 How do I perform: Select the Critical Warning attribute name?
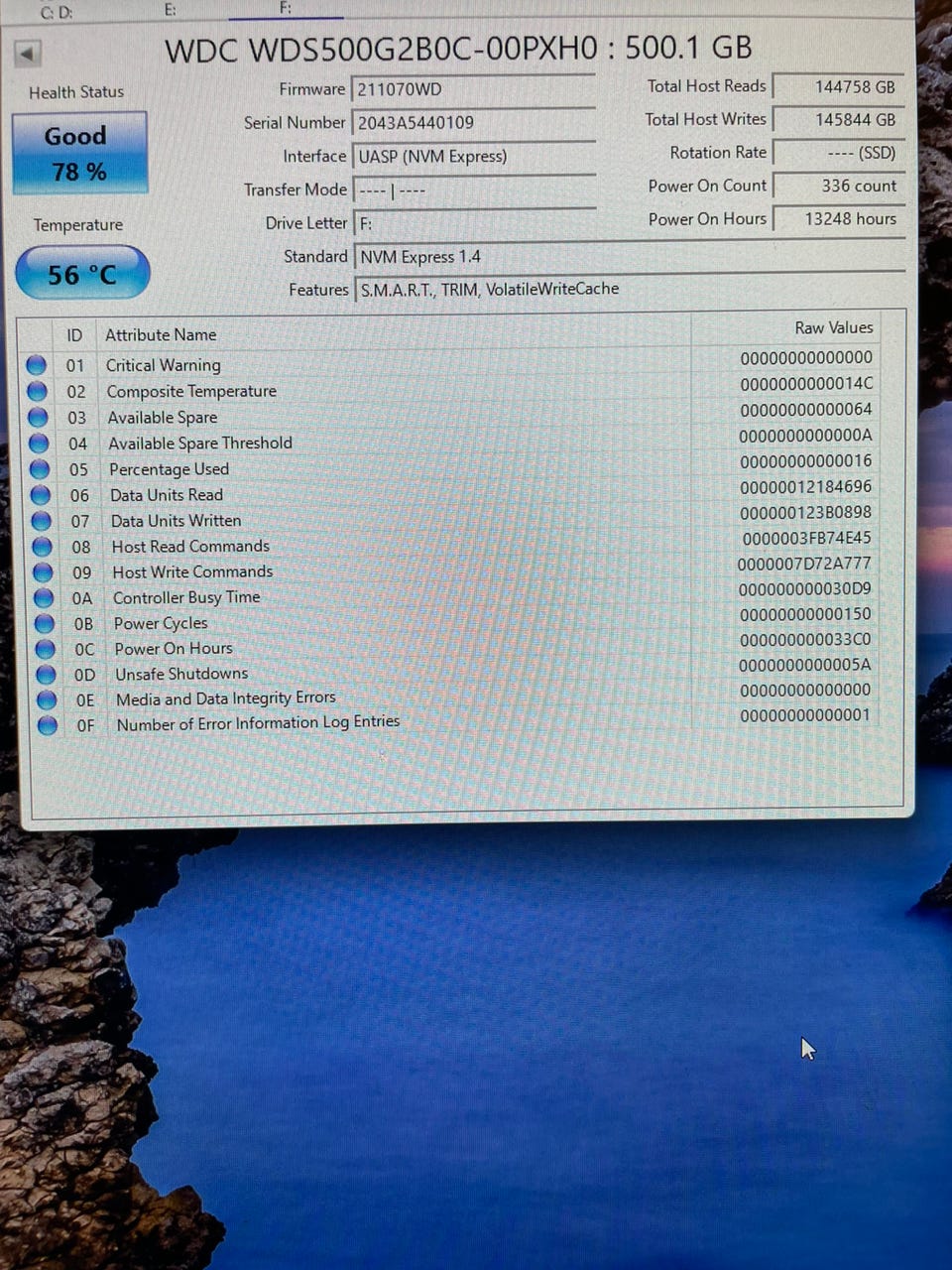[x=164, y=365]
